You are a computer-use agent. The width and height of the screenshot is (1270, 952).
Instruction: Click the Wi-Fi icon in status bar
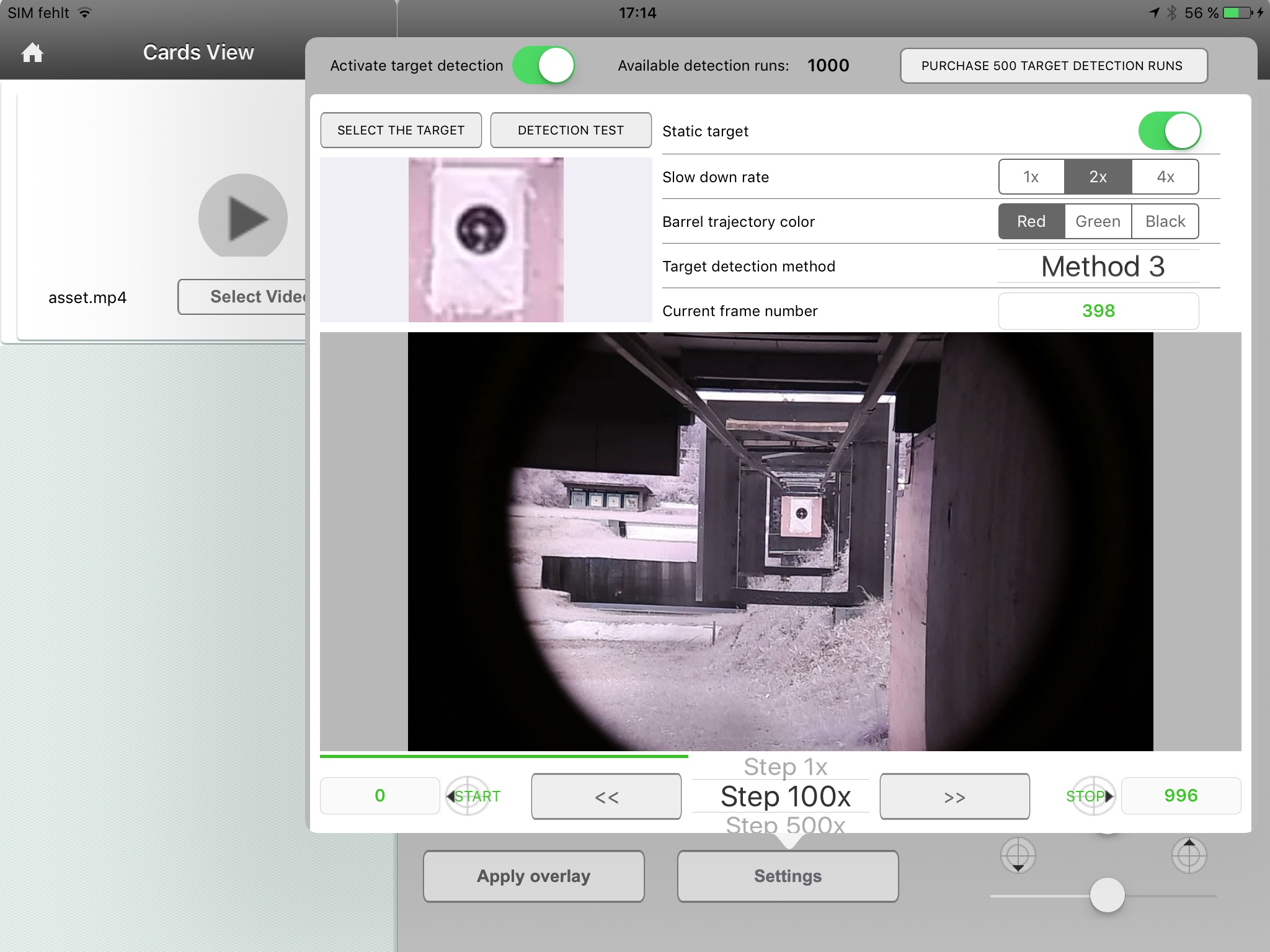click(x=85, y=12)
